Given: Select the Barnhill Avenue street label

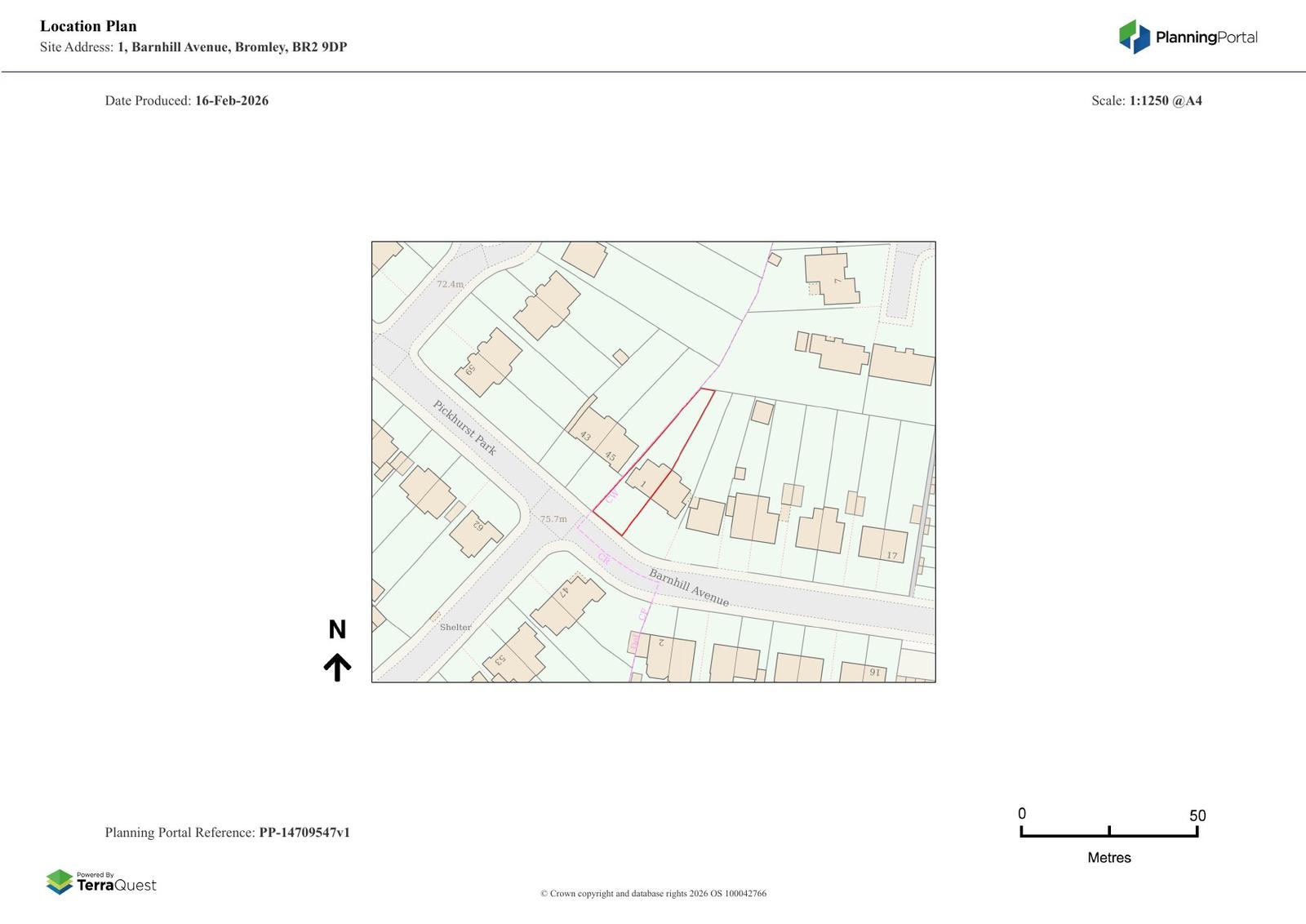Looking at the screenshot, I should coord(688,588).
